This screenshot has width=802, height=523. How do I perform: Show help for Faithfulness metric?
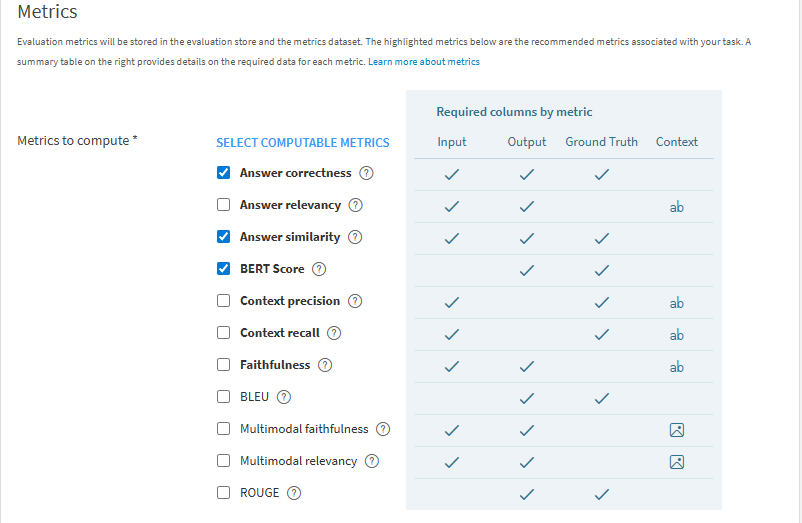click(324, 365)
